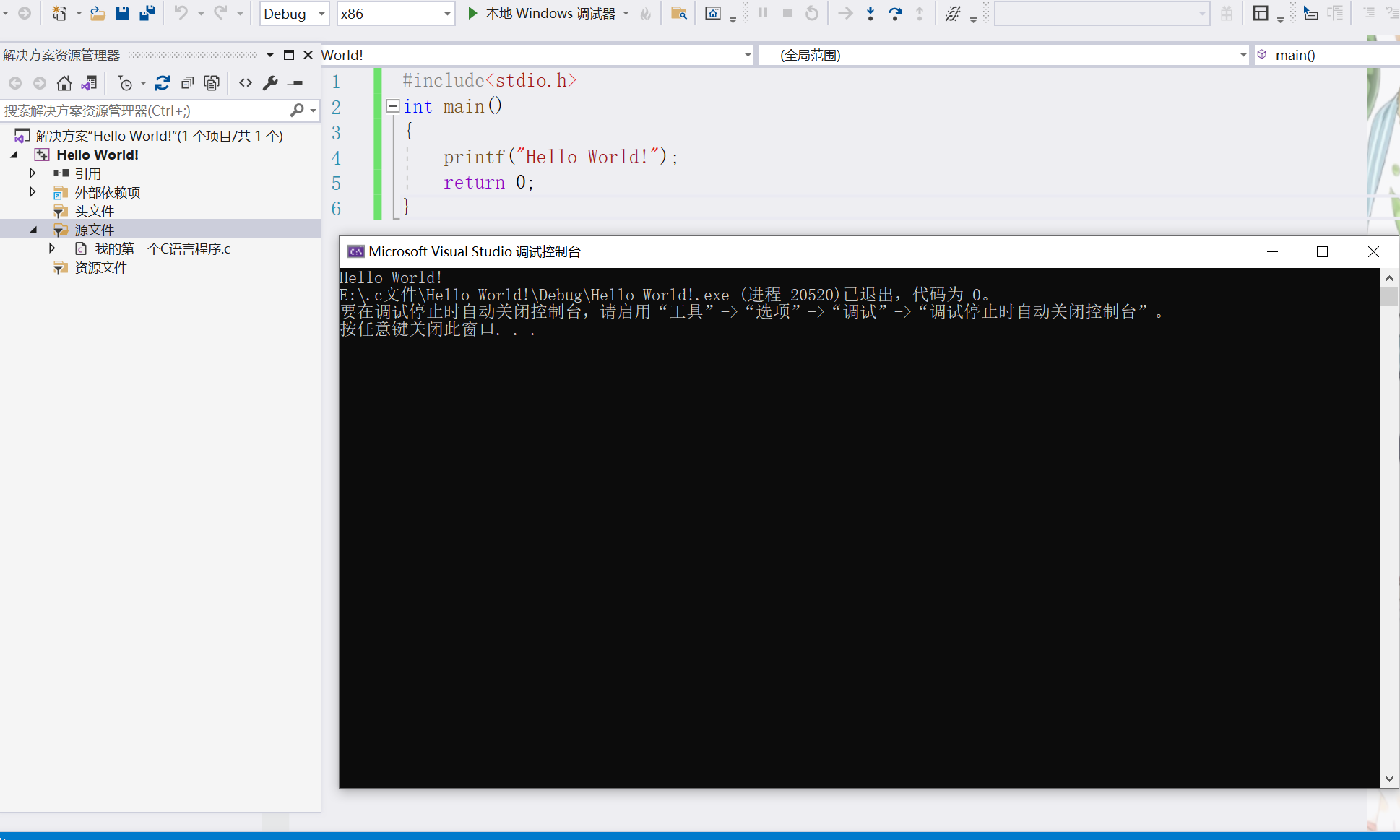The width and height of the screenshot is (1400, 840).
Task: Open the Debug configuration dropdown
Action: [x=294, y=14]
